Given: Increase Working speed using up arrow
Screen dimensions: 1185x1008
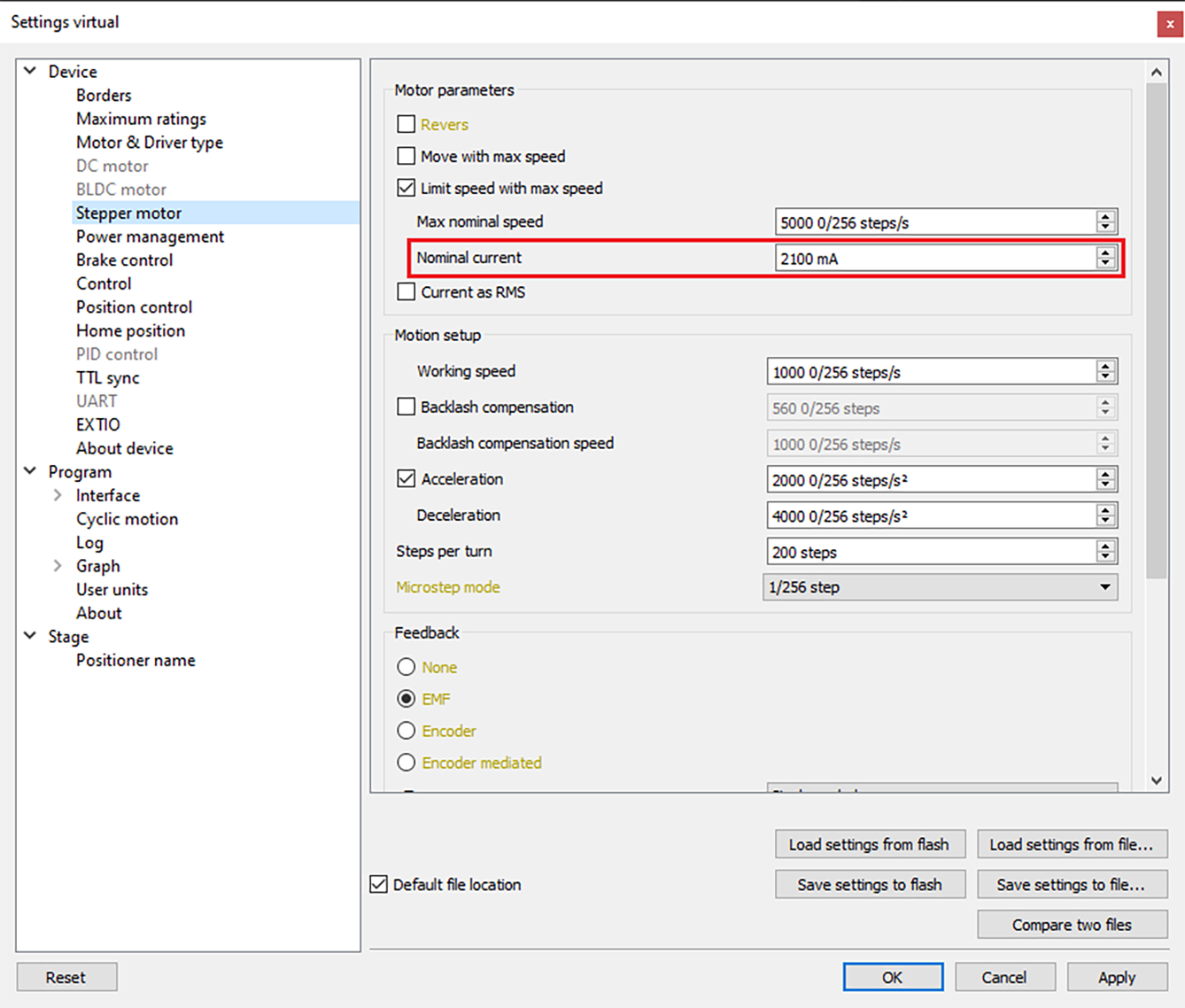Looking at the screenshot, I should pos(1104,367).
